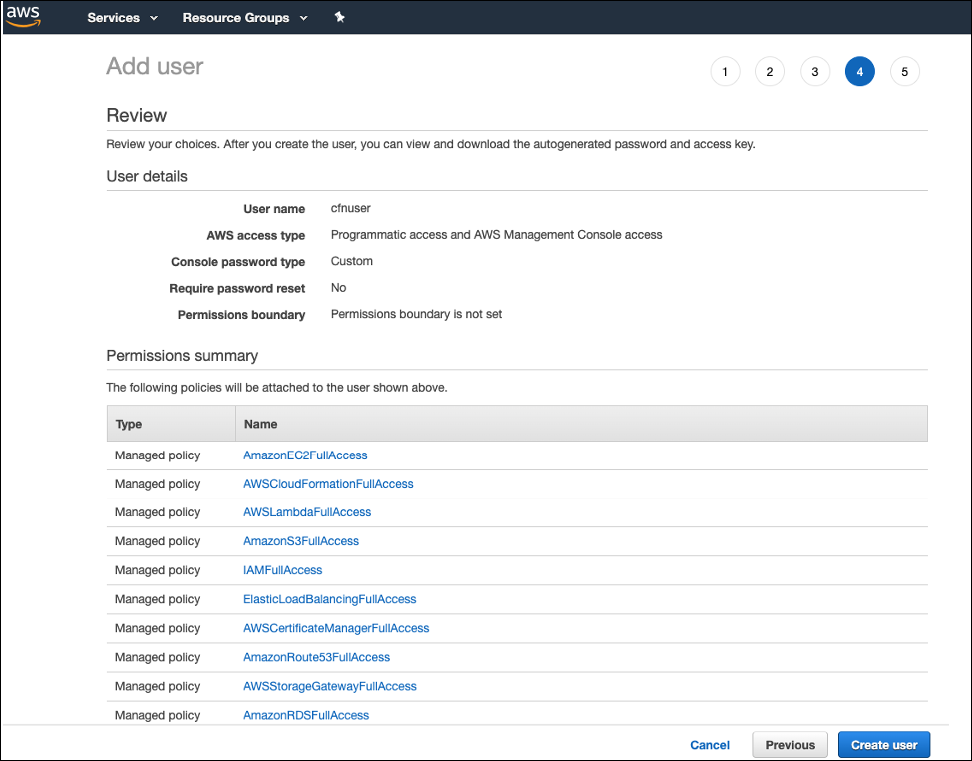View AWSCertificateManagerFullAccess policy

(336, 628)
